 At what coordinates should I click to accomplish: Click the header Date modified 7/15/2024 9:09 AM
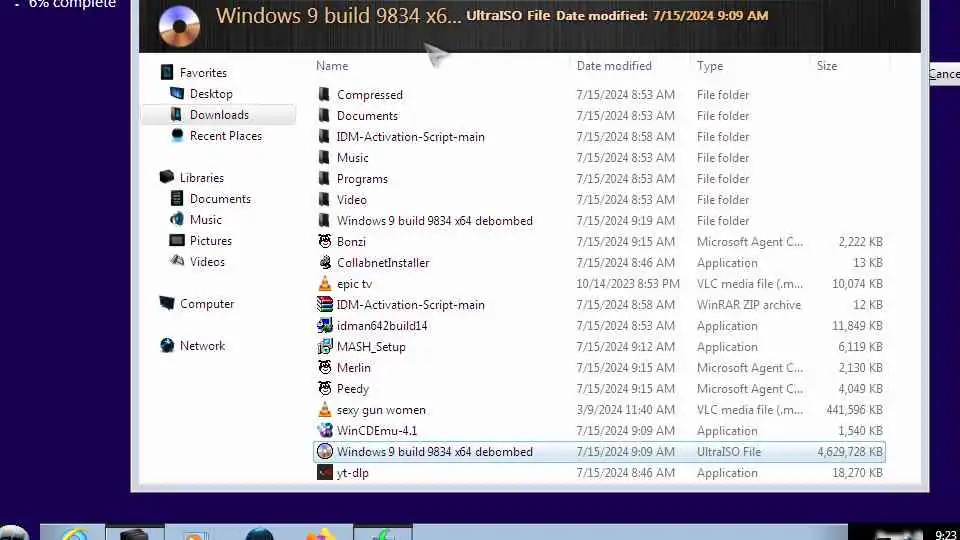(662, 16)
